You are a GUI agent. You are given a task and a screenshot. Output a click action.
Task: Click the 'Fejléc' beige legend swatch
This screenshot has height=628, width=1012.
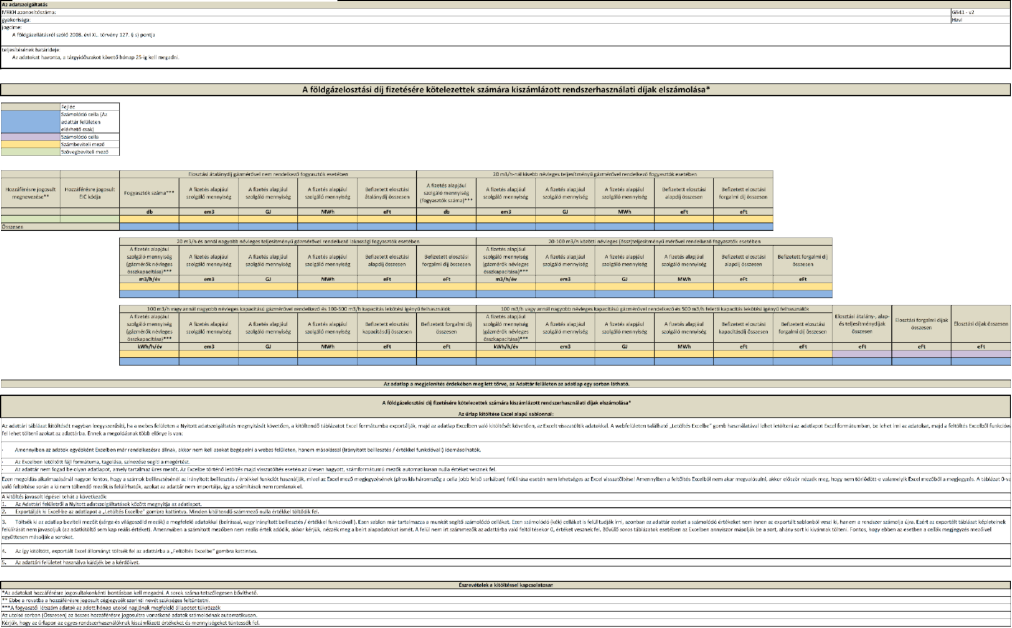click(30, 106)
